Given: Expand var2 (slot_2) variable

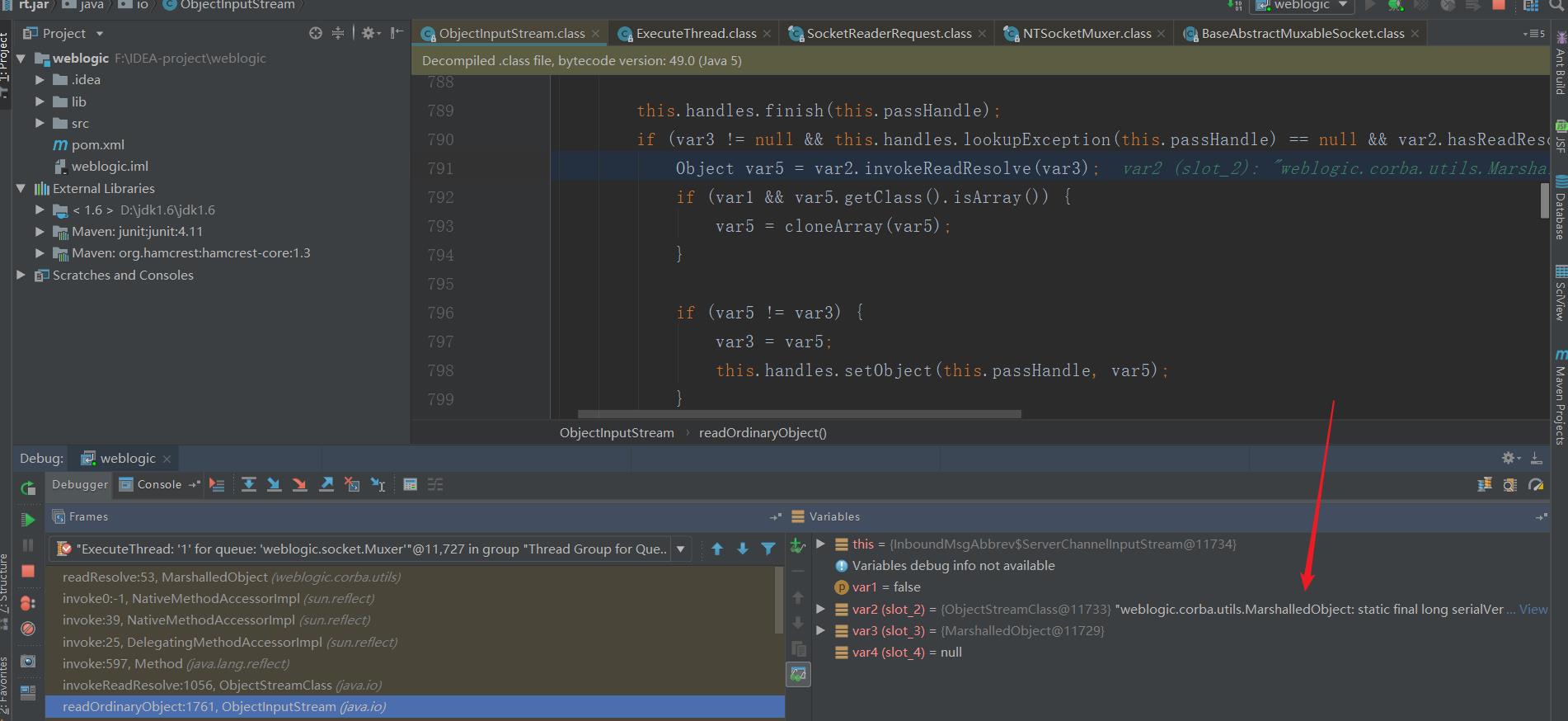Looking at the screenshot, I should point(820,609).
